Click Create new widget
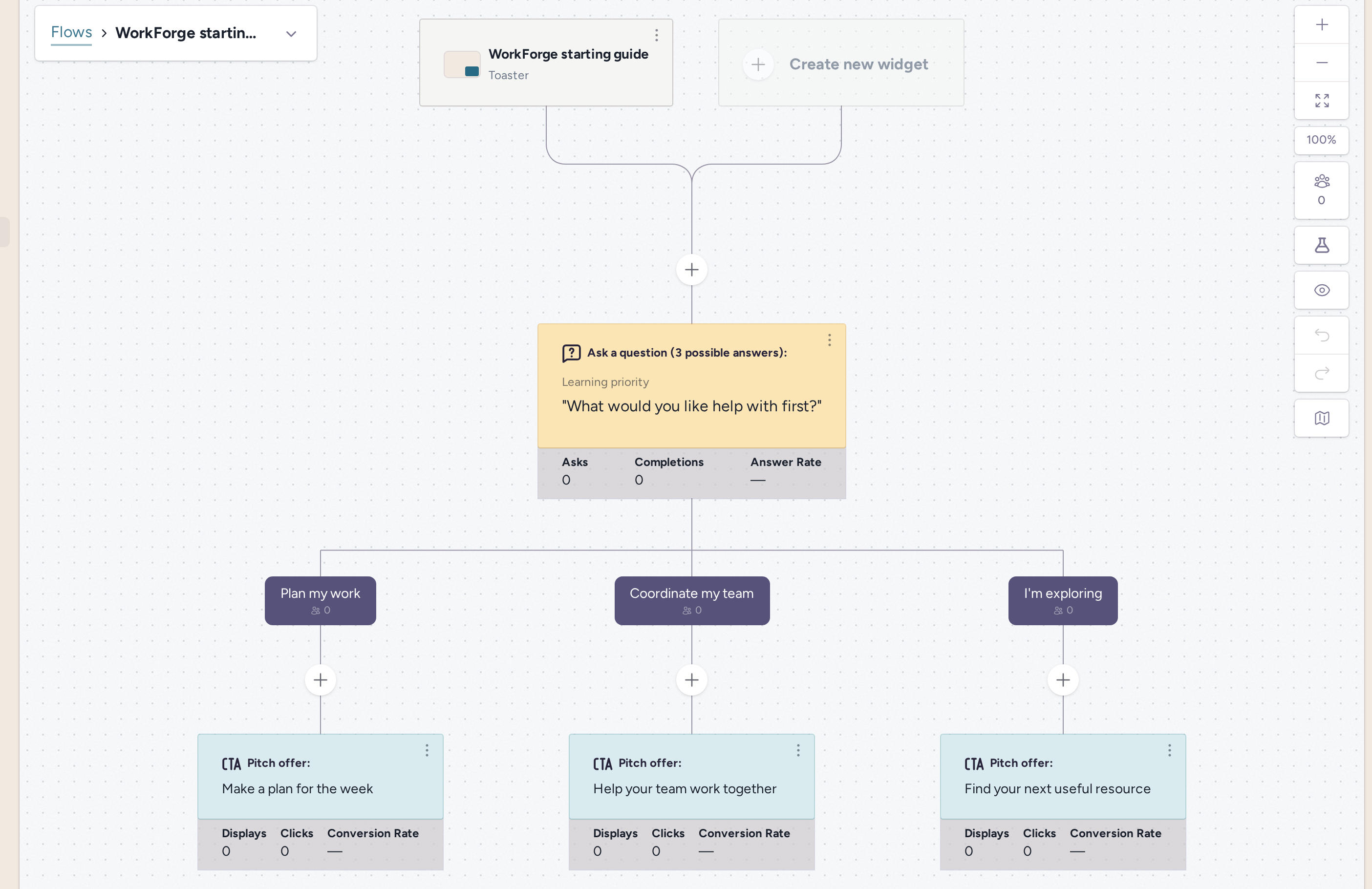Image resolution: width=1372 pixels, height=889 pixels. point(841,63)
